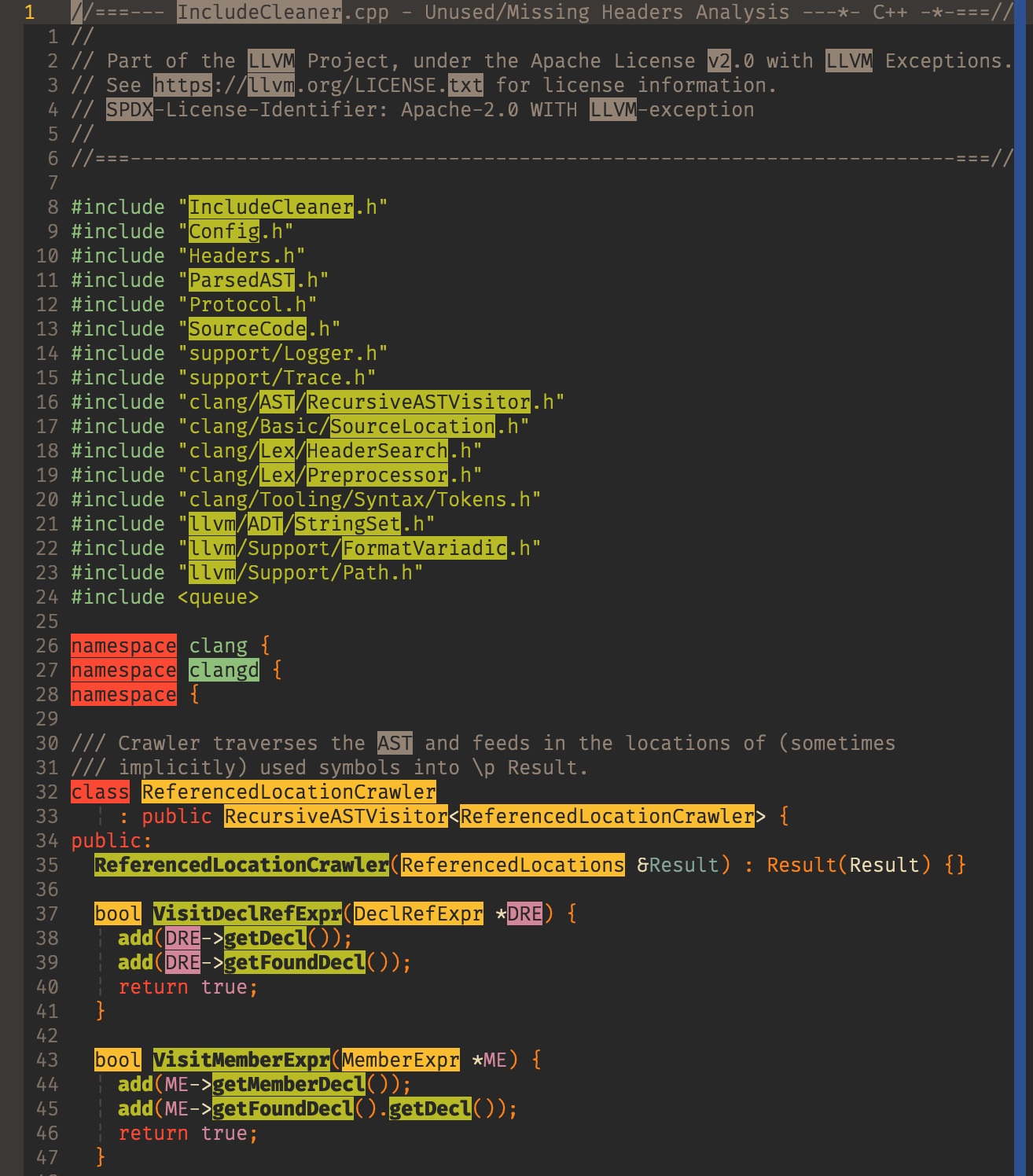Select RecursiveASTVisitor.h in the include on line 16
Screen dimensions: 1033x1176
click(x=417, y=402)
